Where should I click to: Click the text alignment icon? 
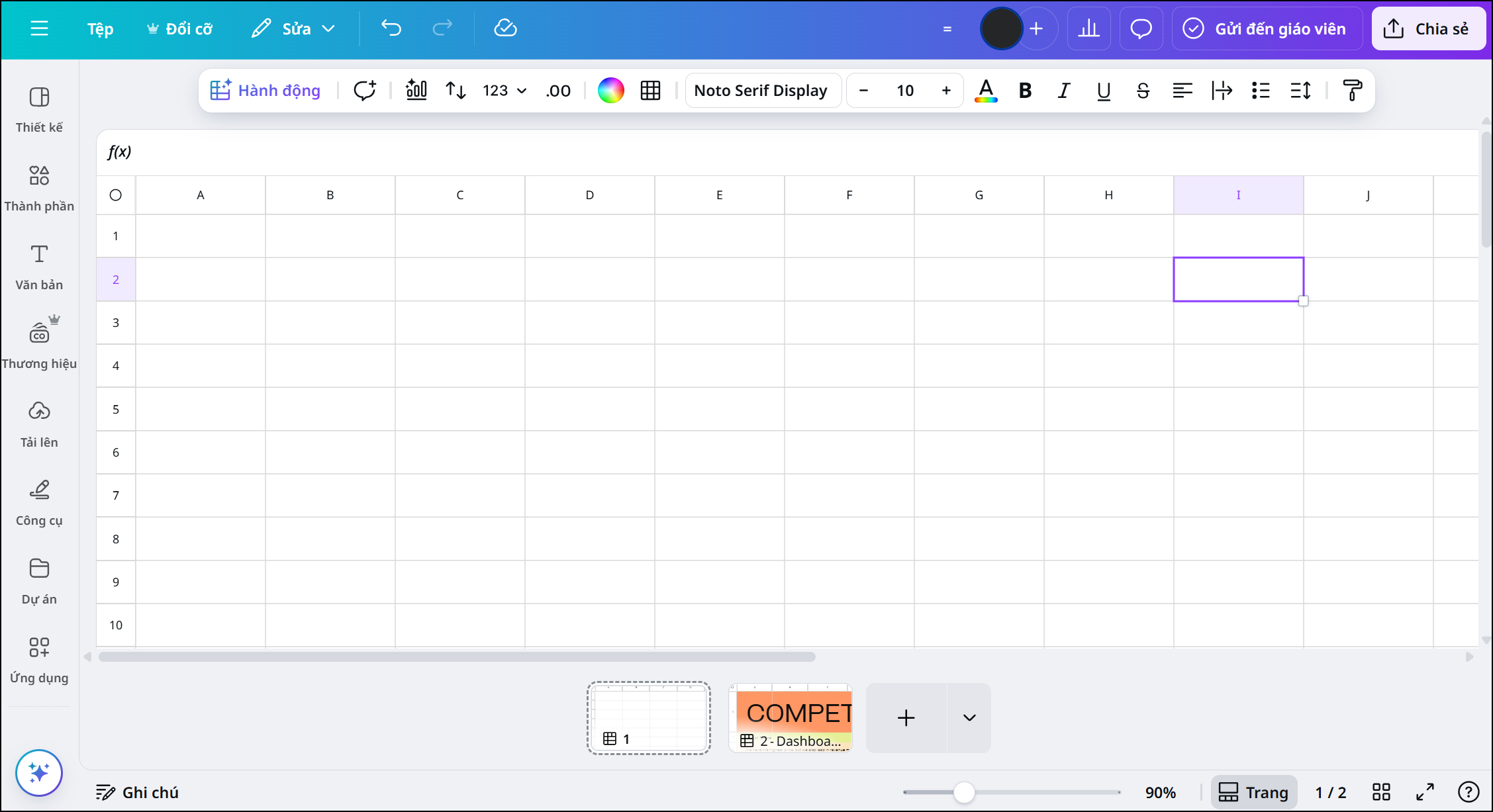coord(1182,90)
